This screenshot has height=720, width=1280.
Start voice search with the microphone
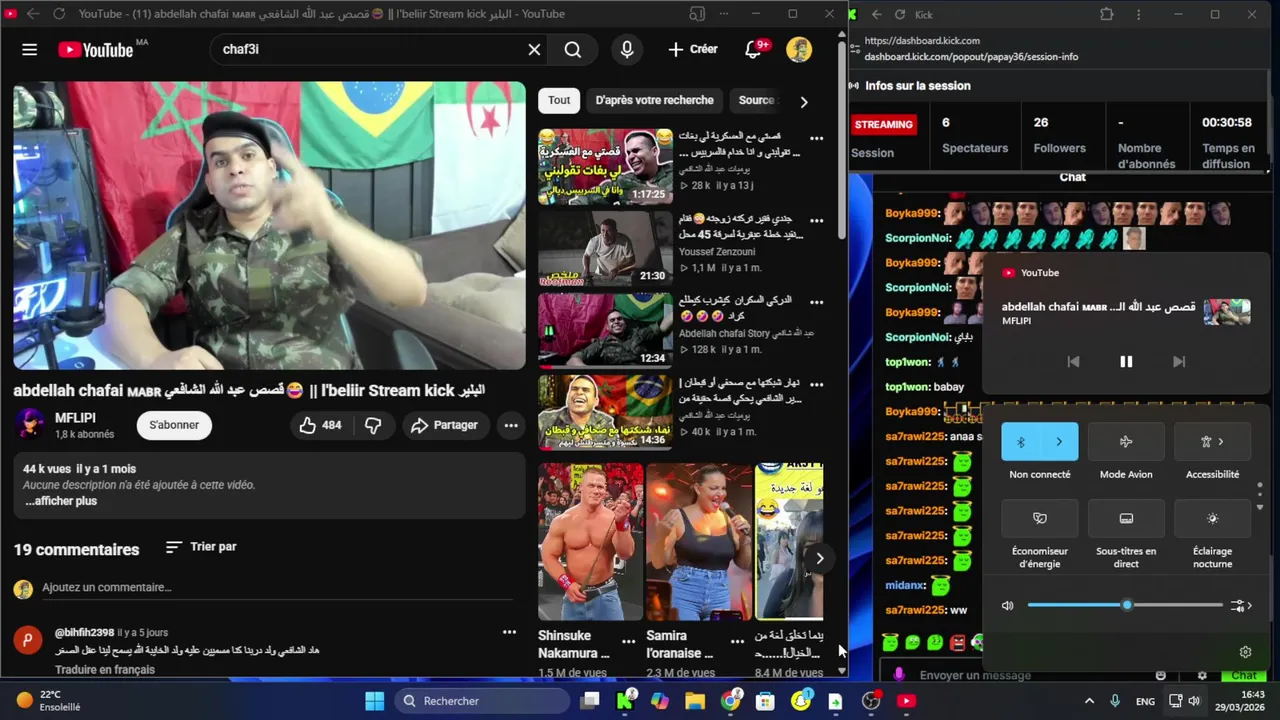click(627, 50)
